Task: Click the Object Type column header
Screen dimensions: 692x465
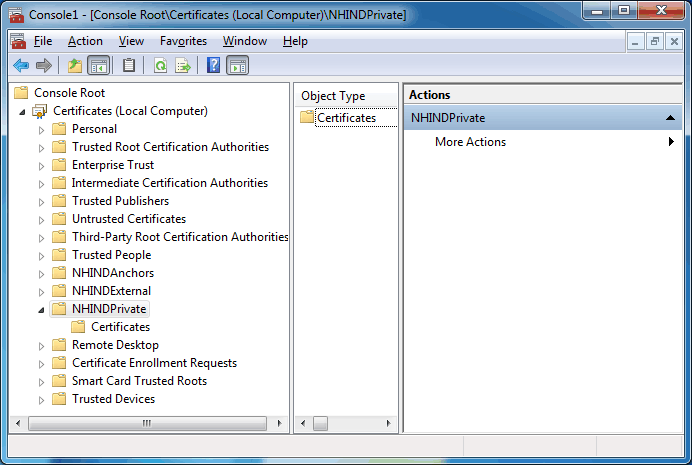Action: coord(333,96)
